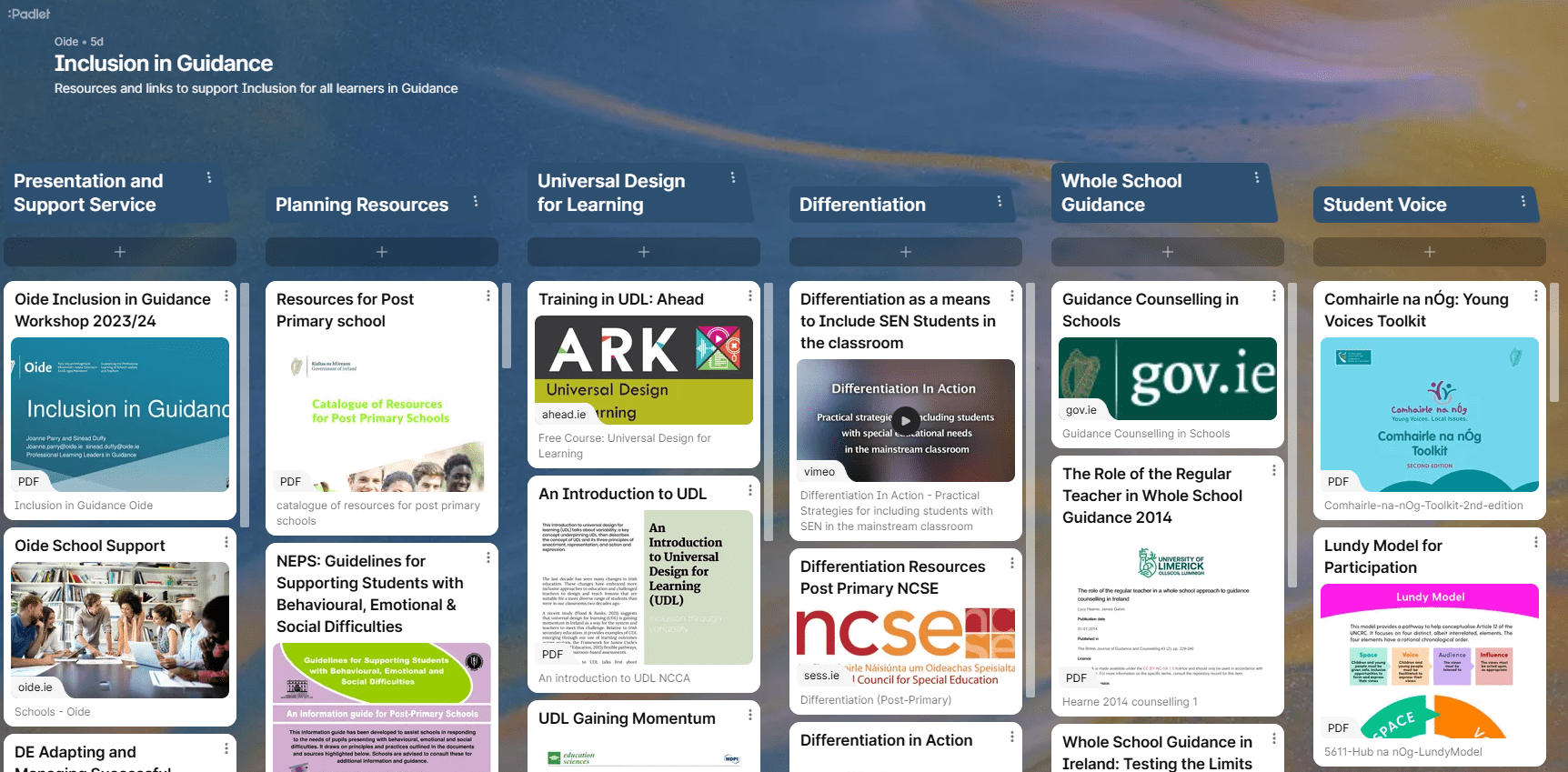1568x772 pixels.
Task: Open options menu for Student Voice column
Action: pyautogui.click(x=1523, y=201)
